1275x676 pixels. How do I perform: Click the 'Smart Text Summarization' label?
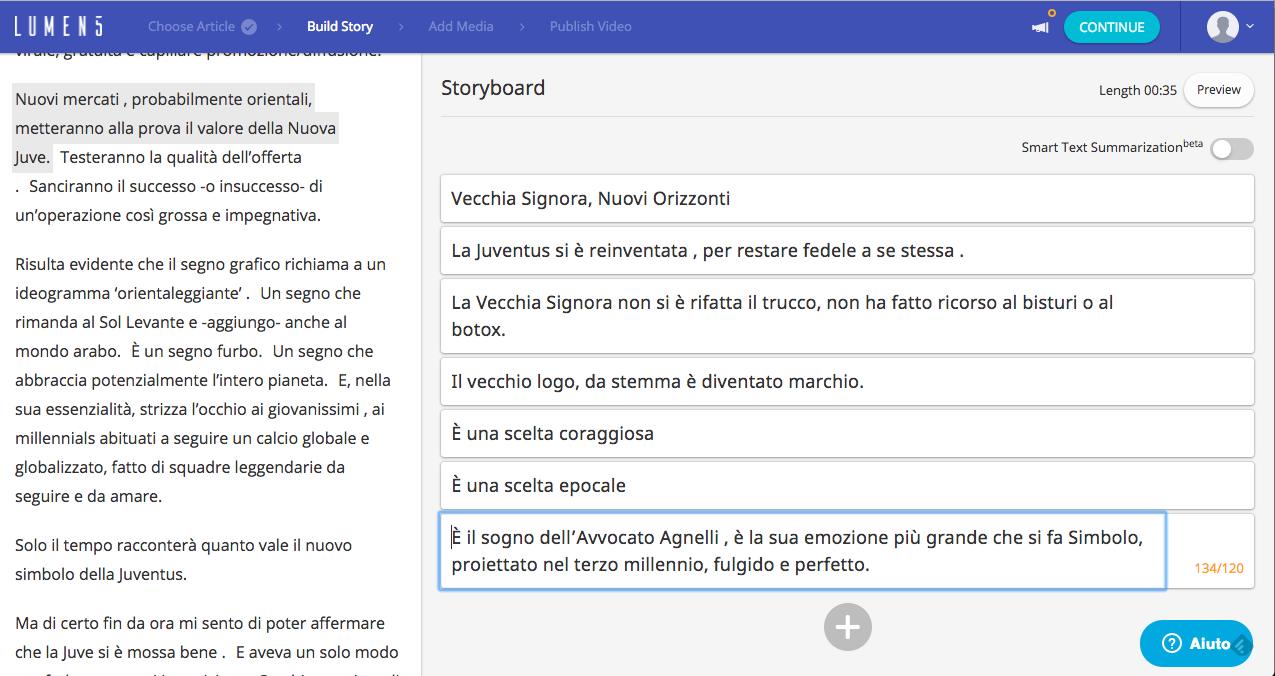tap(1112, 147)
